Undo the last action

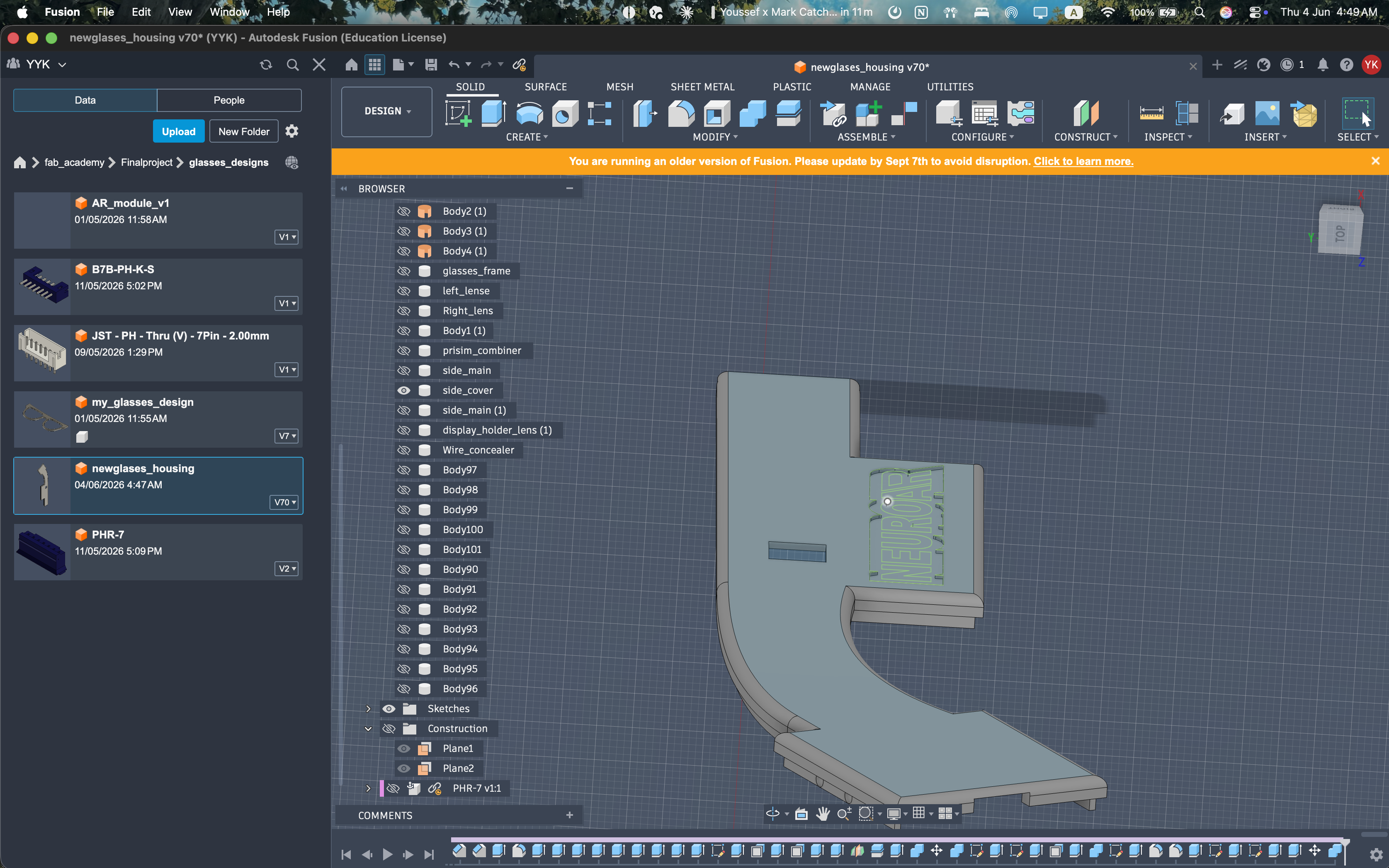click(454, 64)
